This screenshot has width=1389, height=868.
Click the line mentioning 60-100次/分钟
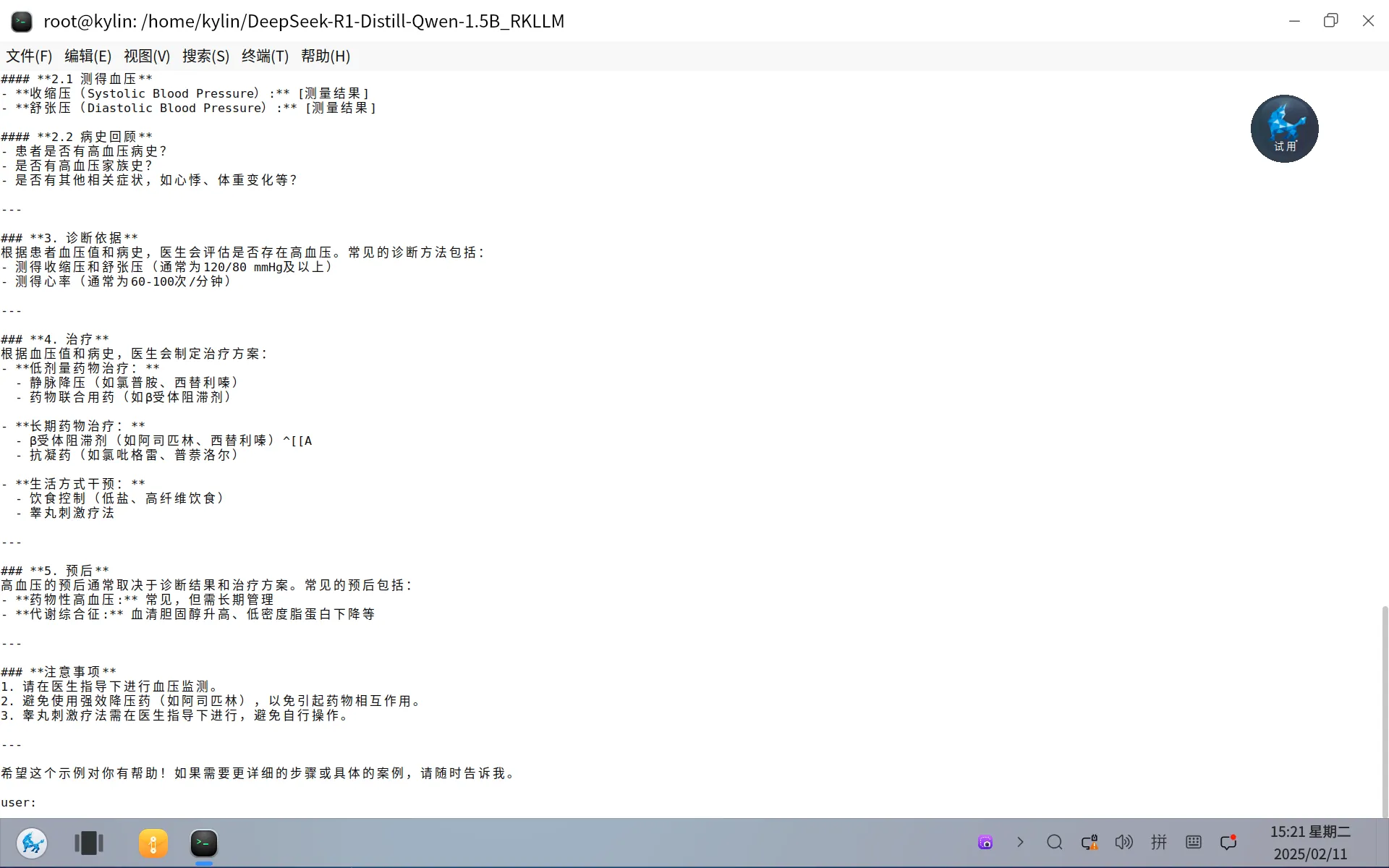(116, 281)
